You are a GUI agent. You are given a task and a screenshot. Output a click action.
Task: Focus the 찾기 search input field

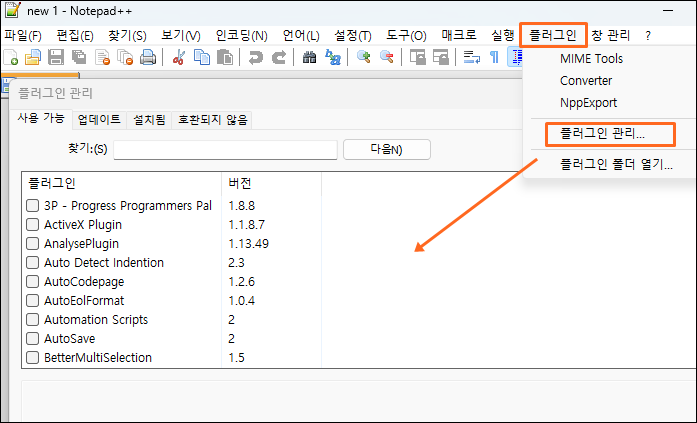(x=225, y=150)
